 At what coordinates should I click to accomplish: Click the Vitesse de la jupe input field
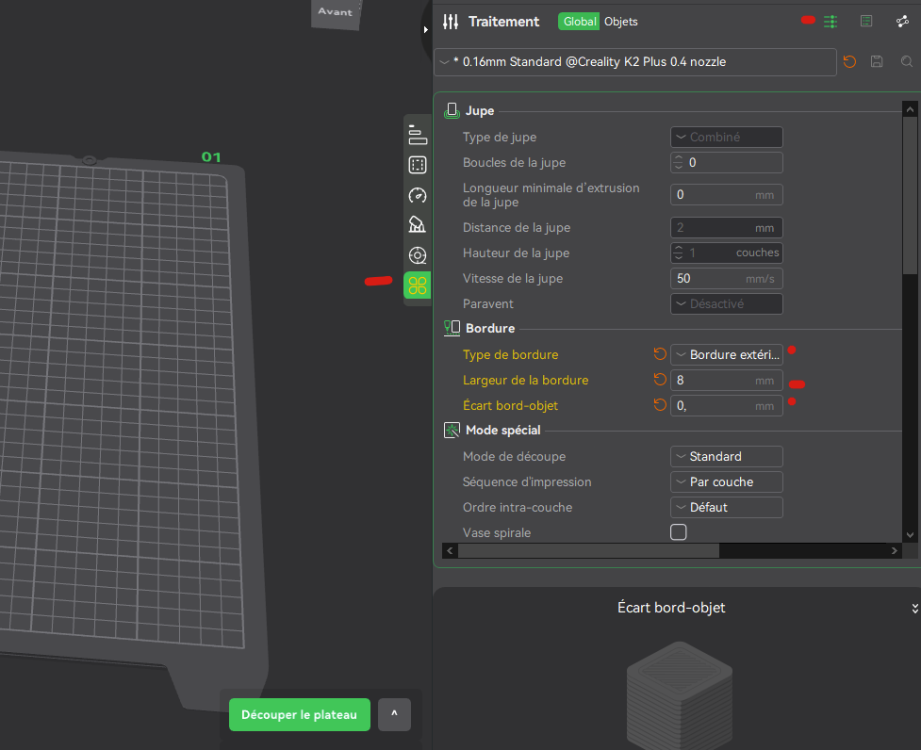[x=715, y=278]
